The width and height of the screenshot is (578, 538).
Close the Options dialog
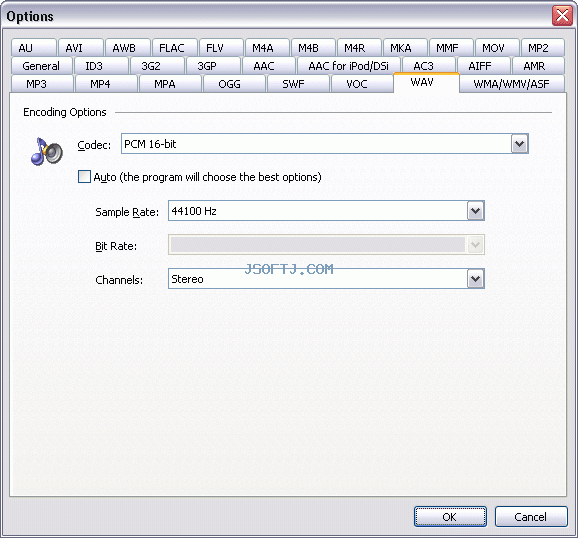[563, 16]
